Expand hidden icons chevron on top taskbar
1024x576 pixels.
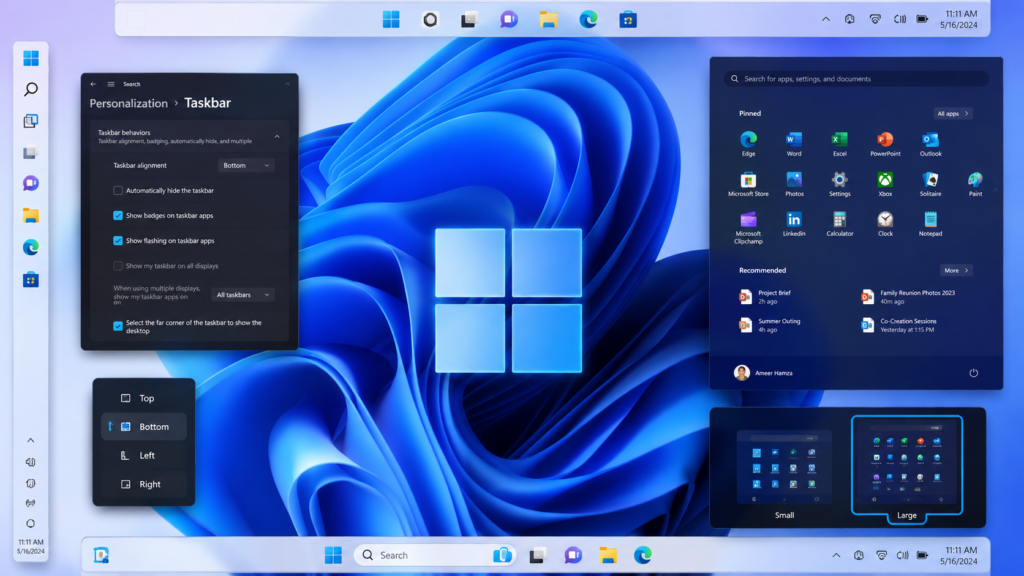point(826,20)
